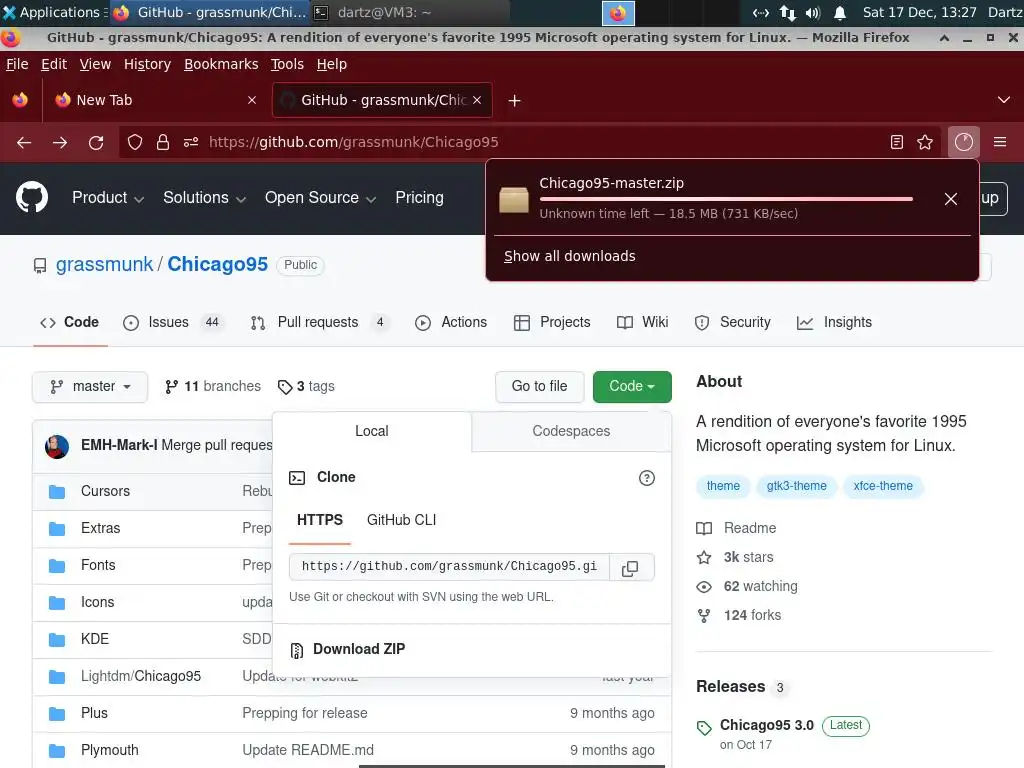This screenshot has width=1024, height=768.
Task: Open the File menu
Action: click(x=17, y=64)
